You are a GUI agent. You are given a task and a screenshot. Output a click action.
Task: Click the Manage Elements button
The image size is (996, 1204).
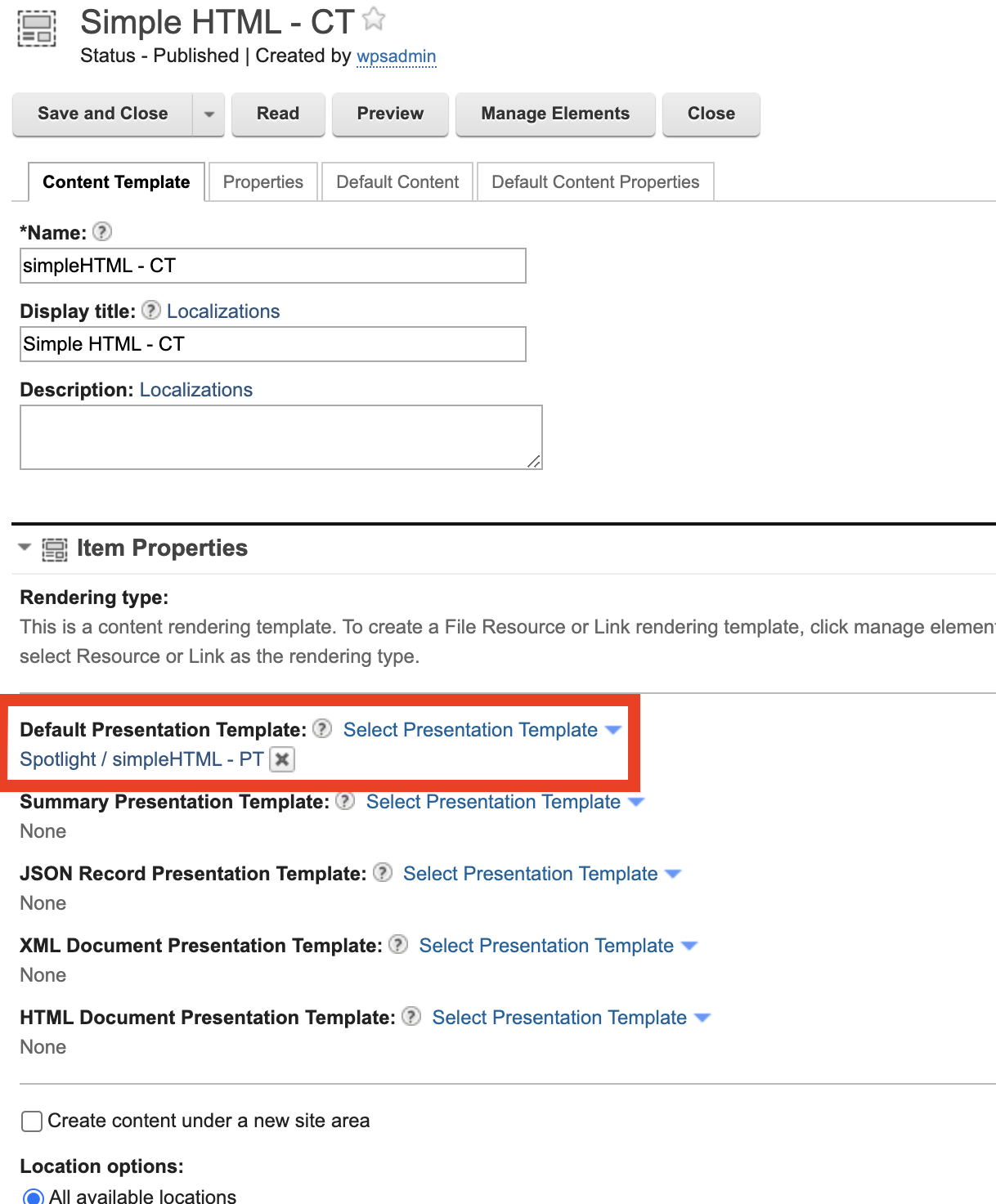555,114
